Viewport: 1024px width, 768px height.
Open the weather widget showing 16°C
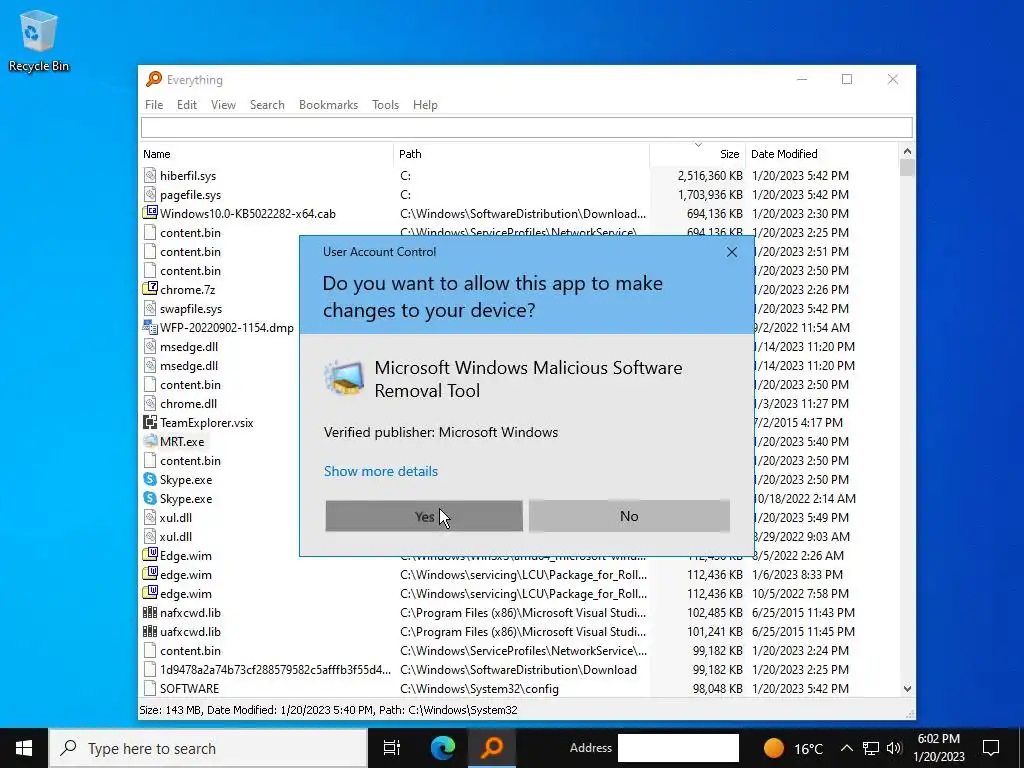click(793, 748)
